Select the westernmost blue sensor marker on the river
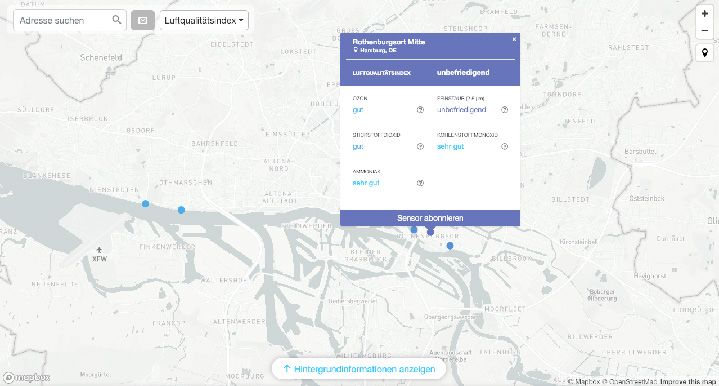This screenshot has width=719, height=386. pos(145,204)
